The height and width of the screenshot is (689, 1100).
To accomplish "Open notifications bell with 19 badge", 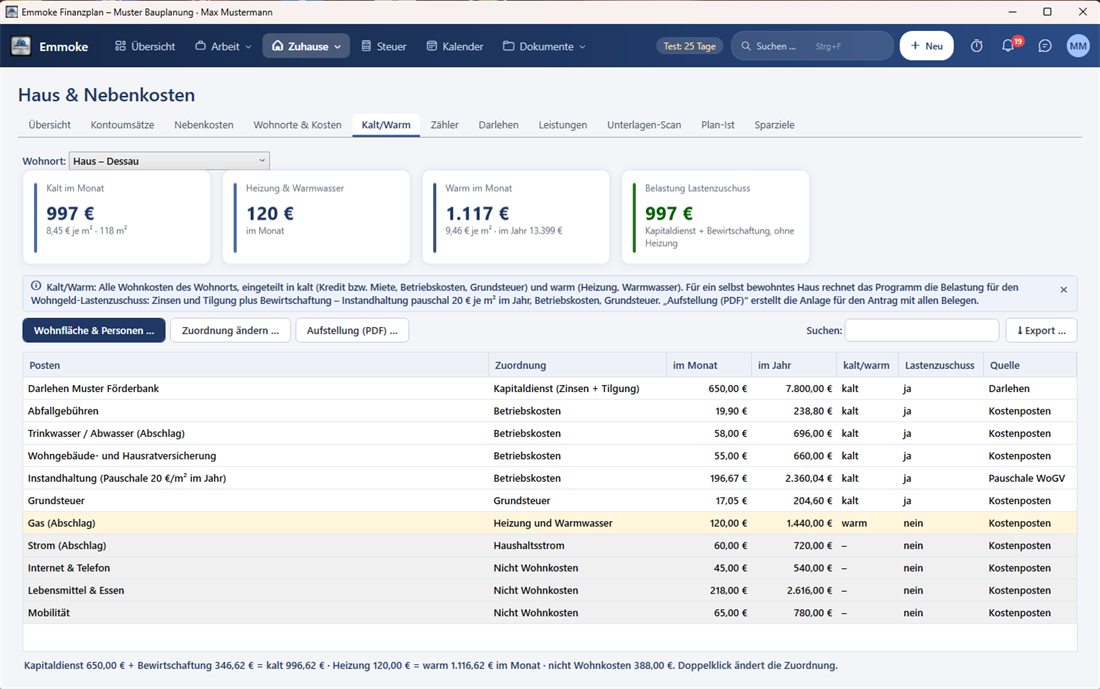I will [x=1009, y=46].
